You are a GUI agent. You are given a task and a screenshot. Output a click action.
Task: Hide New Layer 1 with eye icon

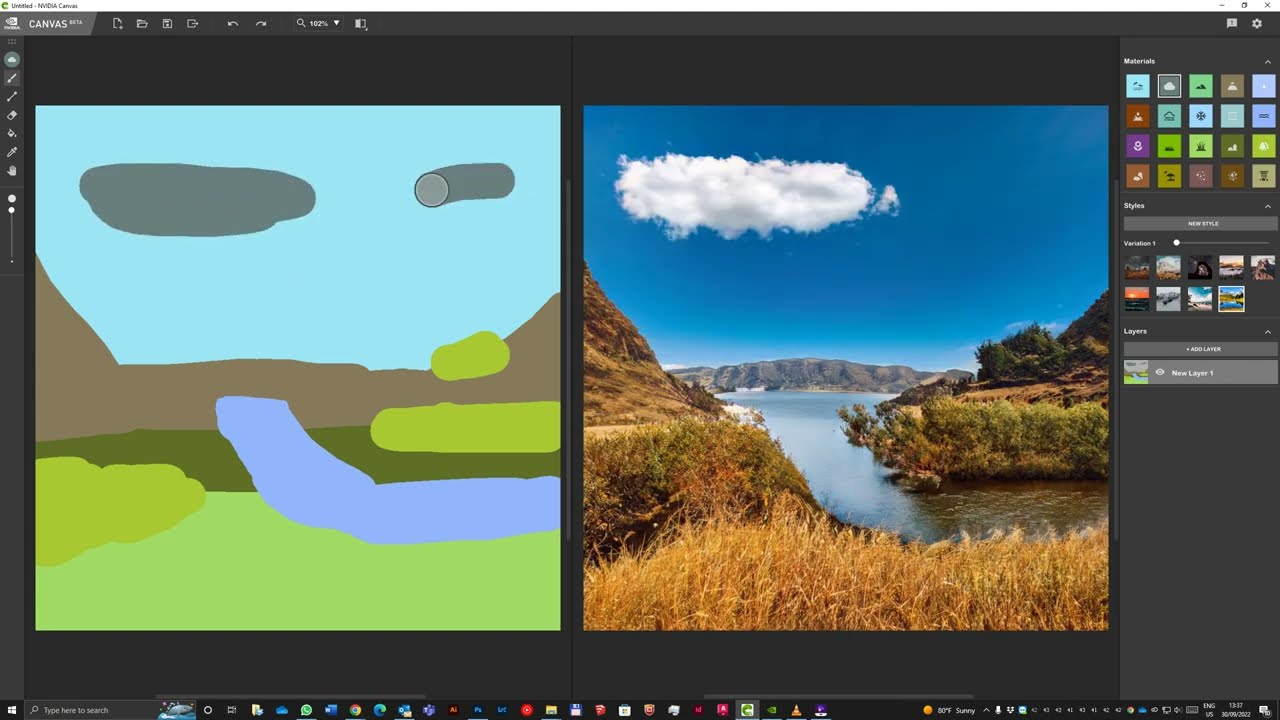(1160, 373)
